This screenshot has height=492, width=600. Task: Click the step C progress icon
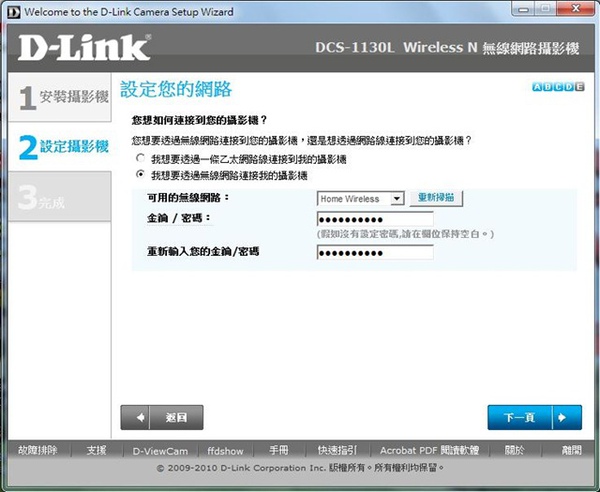tap(558, 87)
